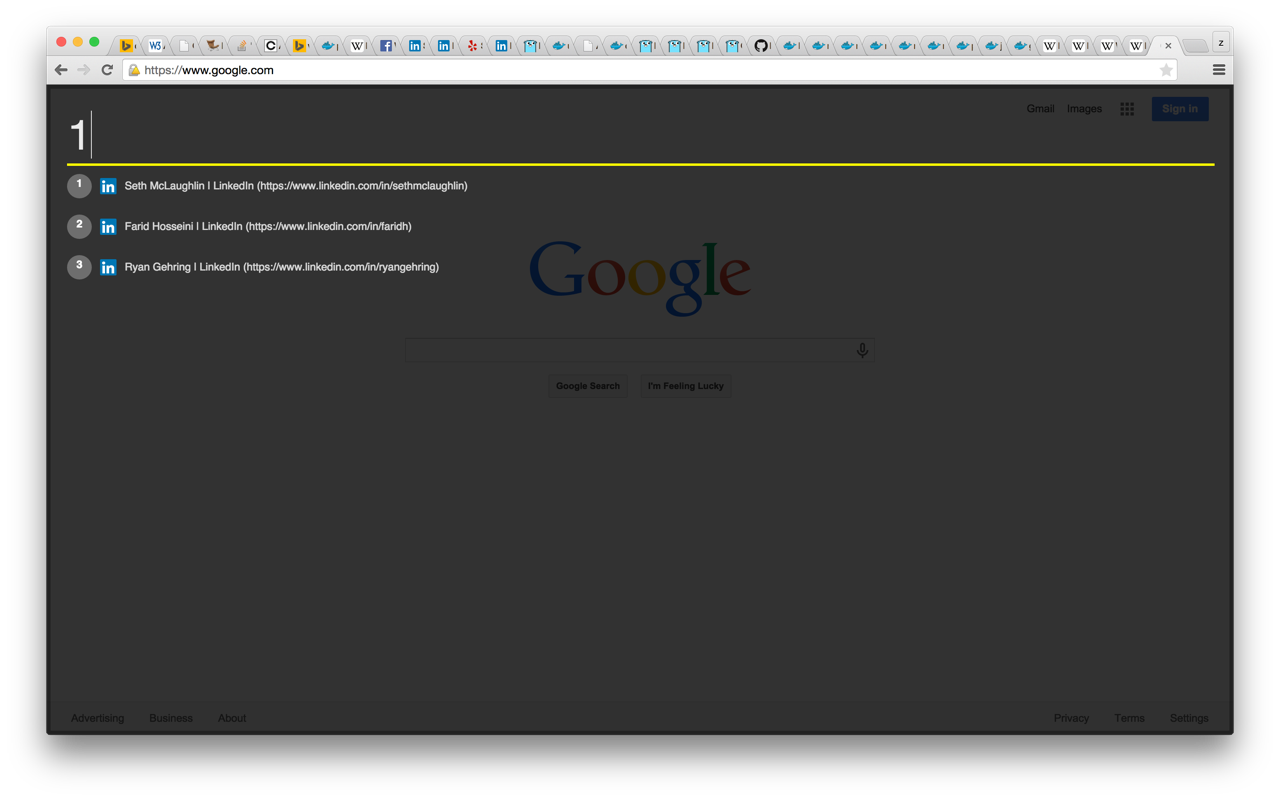
Task: Click the number 3 badge in the results
Action: (79, 267)
